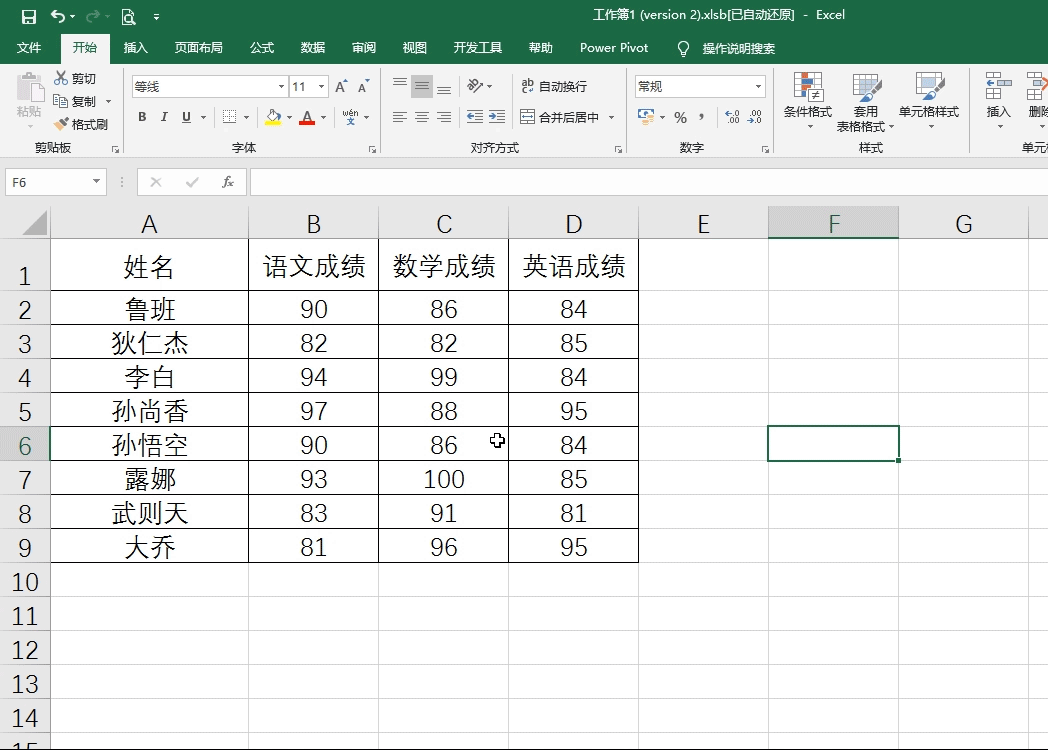The image size is (1048, 750).
Task: Switch to the 数据 tab
Action: click(313, 47)
